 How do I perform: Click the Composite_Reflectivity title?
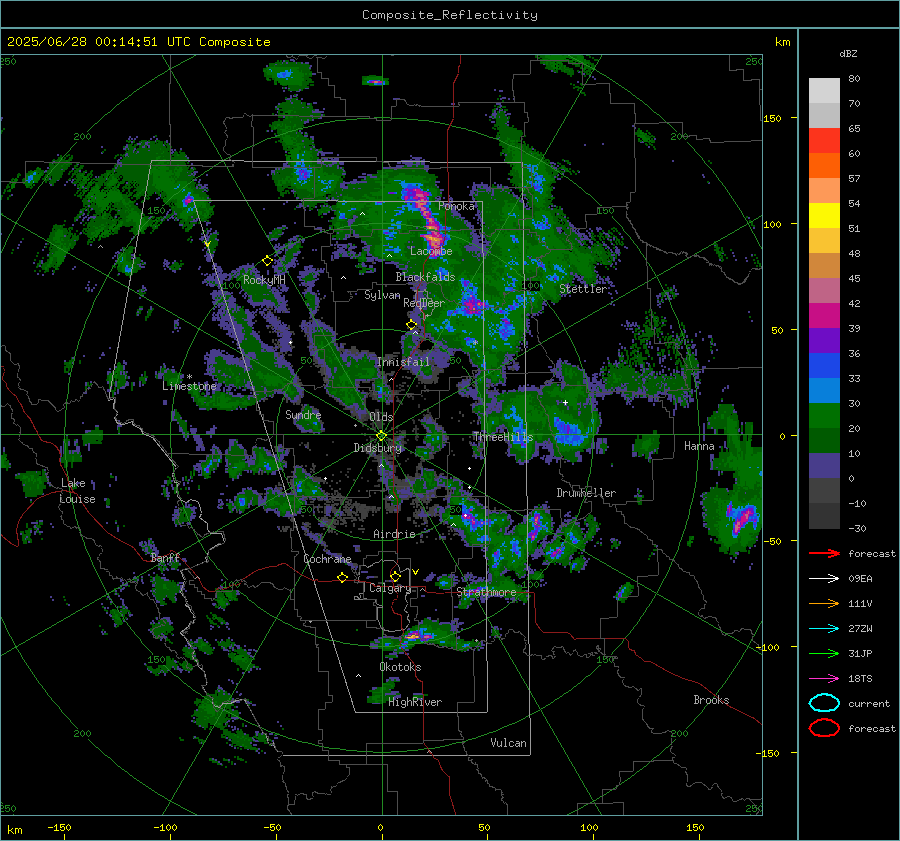tap(449, 15)
